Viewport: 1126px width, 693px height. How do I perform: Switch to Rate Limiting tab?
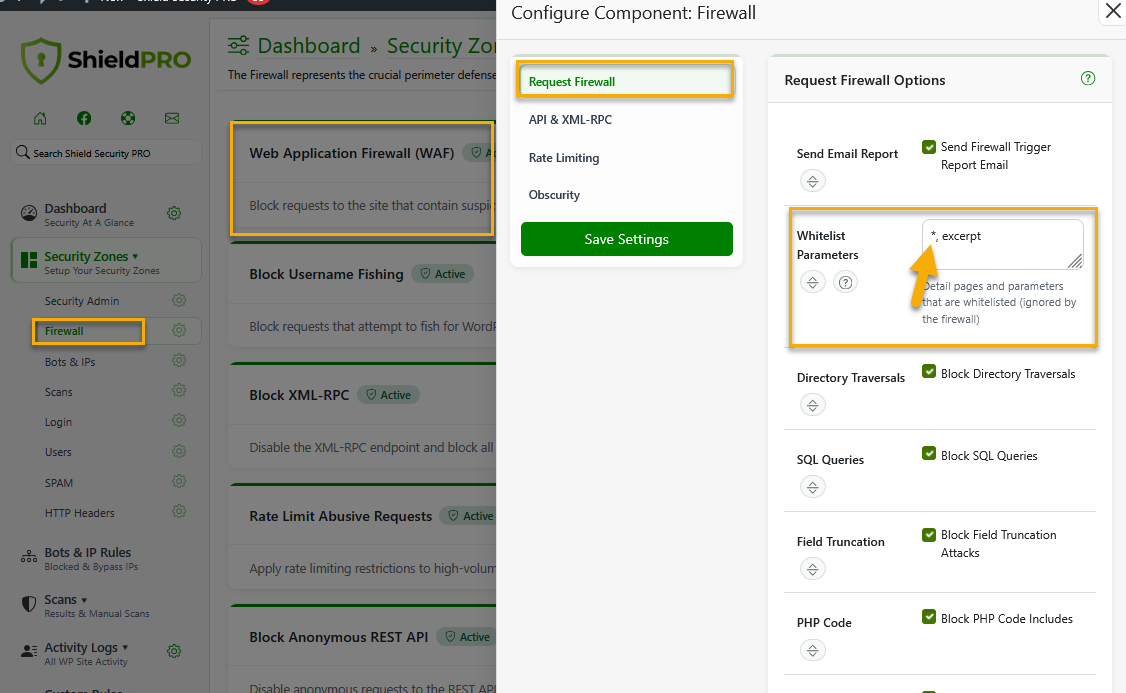click(564, 158)
